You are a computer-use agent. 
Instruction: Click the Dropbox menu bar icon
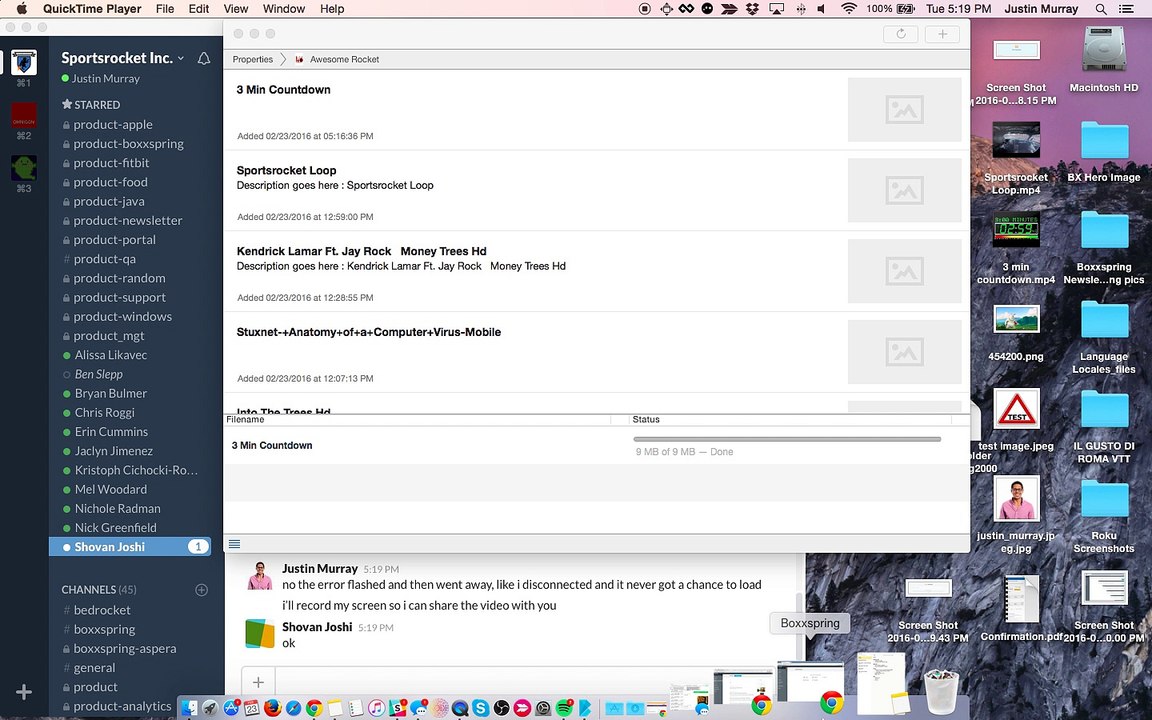click(752, 9)
